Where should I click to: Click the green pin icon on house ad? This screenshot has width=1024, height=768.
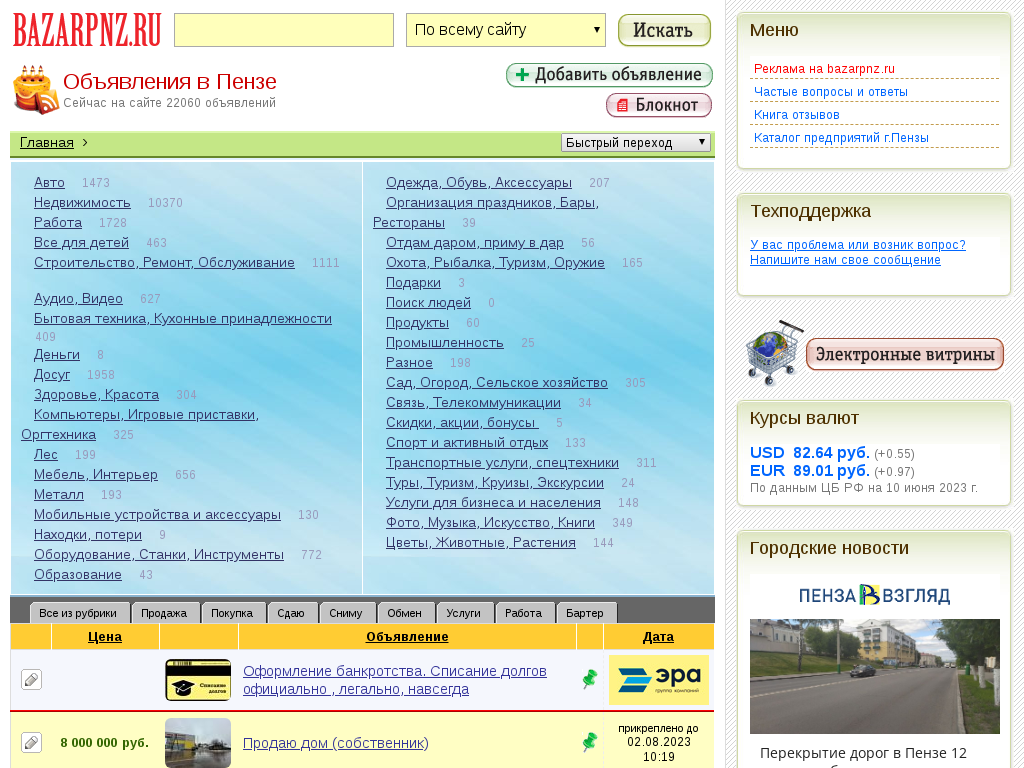[590, 742]
